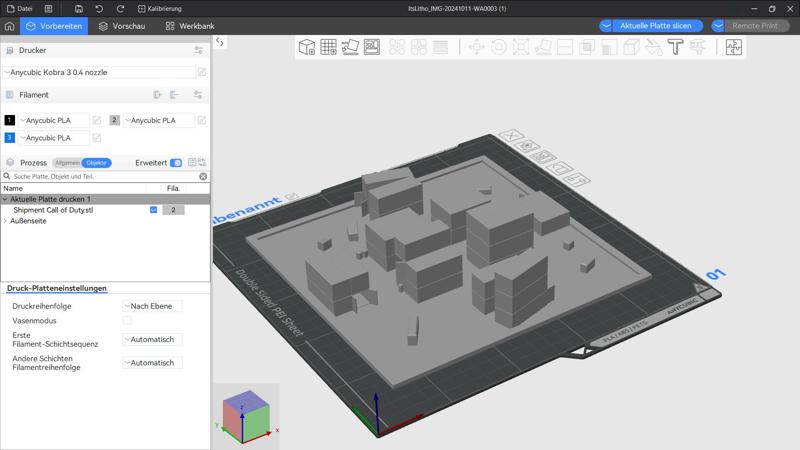Image resolution: width=800 pixels, height=450 pixels.
Task: Switch to the Werkbank tab
Action: click(x=190, y=26)
